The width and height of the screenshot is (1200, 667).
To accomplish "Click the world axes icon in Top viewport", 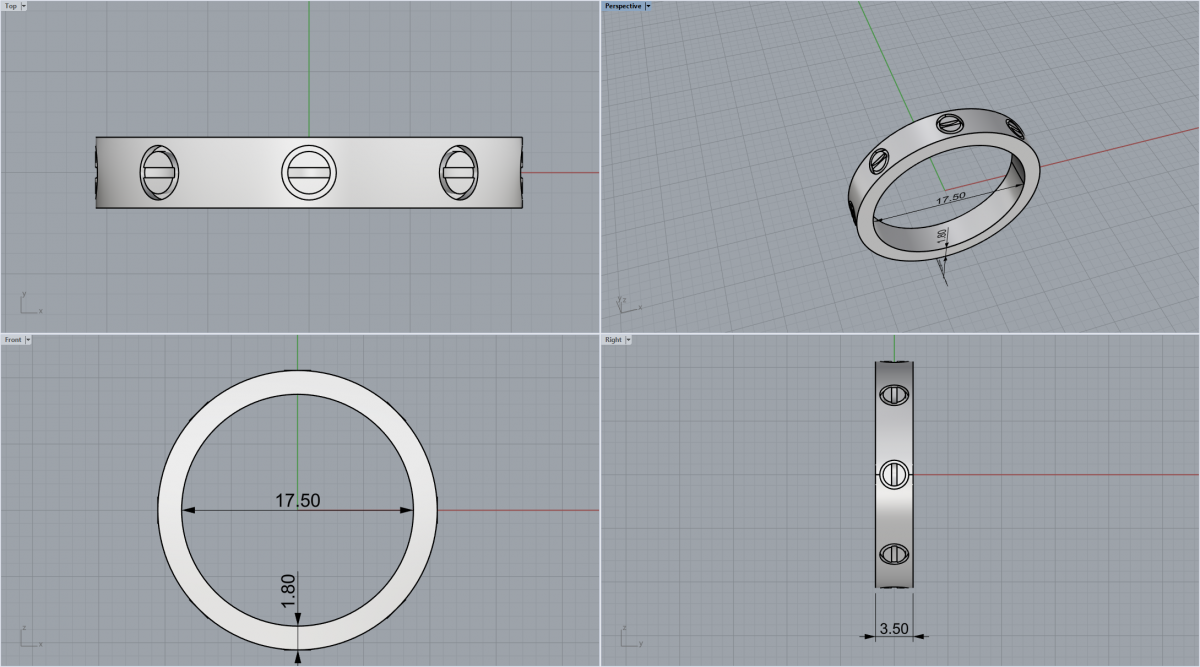I will pos(27,303).
